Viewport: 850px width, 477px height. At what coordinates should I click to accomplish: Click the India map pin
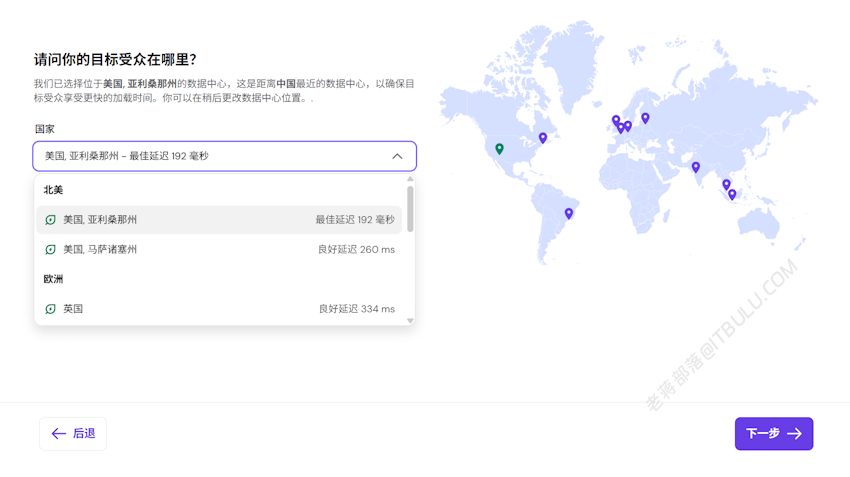(696, 167)
